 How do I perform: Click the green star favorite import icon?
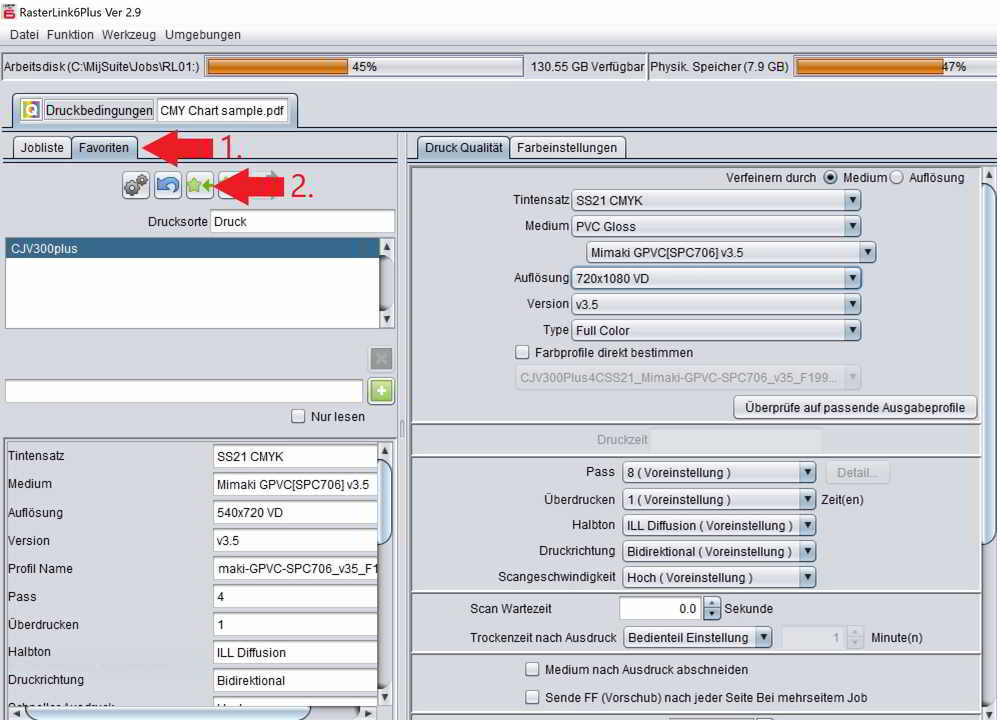pyautogui.click(x=199, y=185)
